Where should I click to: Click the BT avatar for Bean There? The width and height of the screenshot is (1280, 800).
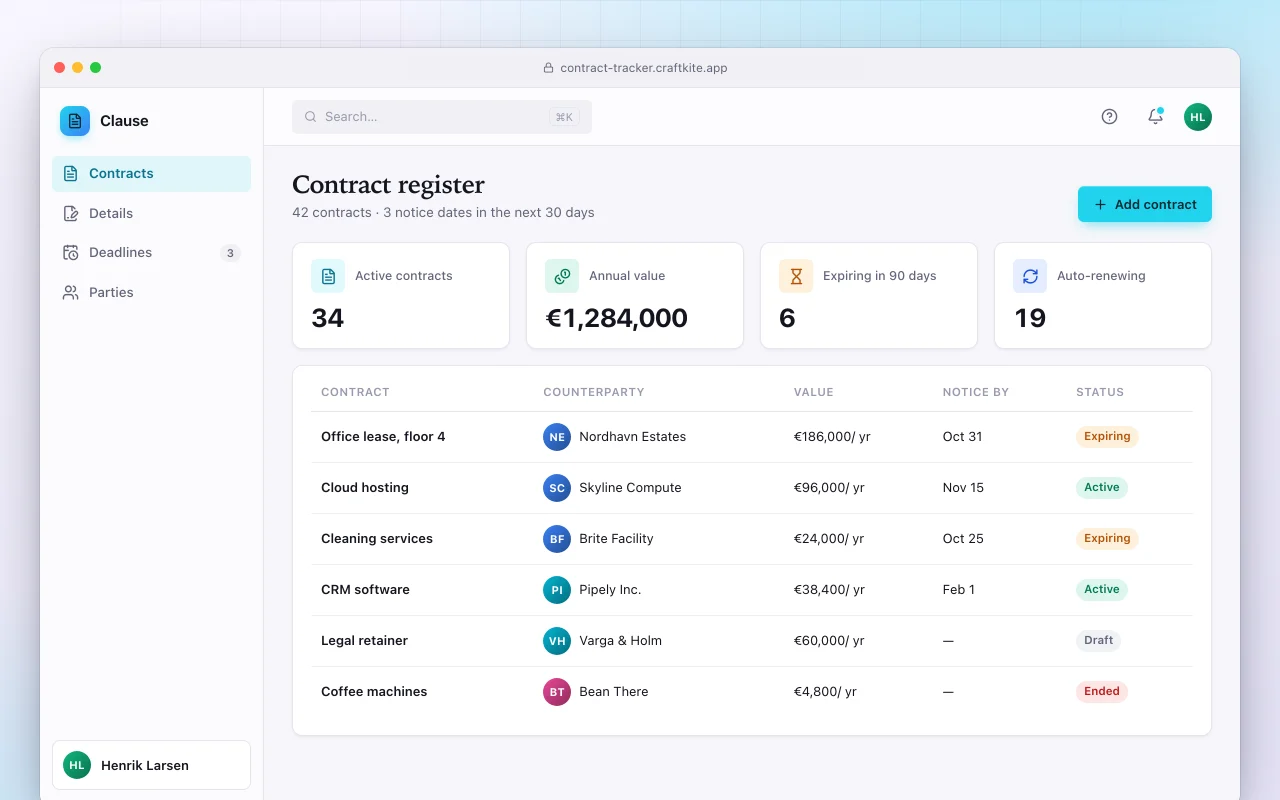[557, 692]
